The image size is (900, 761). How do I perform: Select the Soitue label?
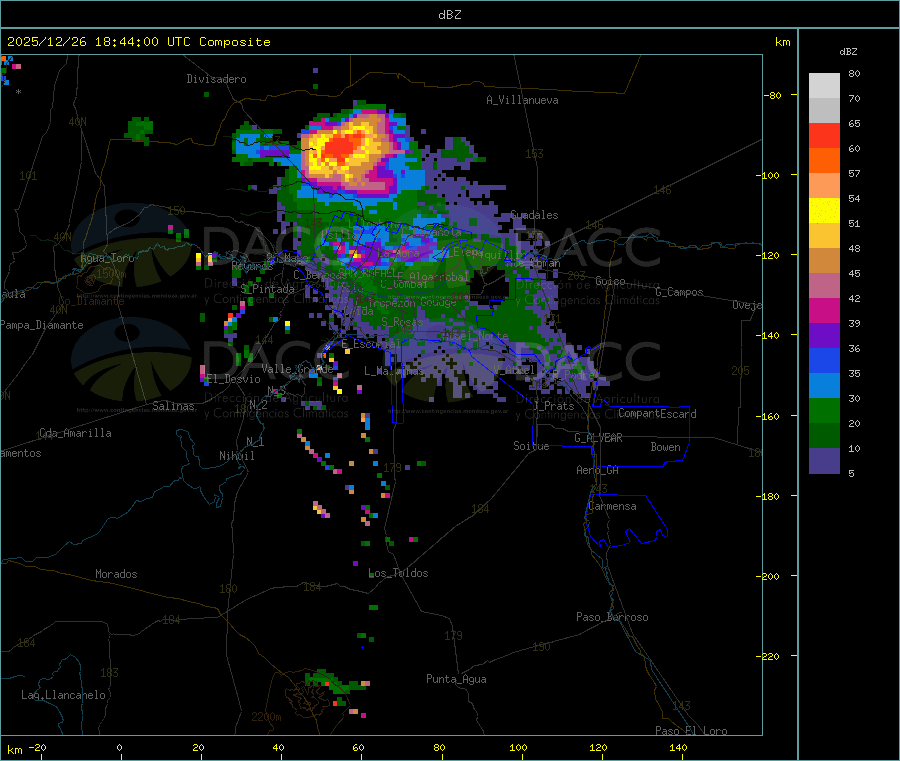pyautogui.click(x=531, y=446)
